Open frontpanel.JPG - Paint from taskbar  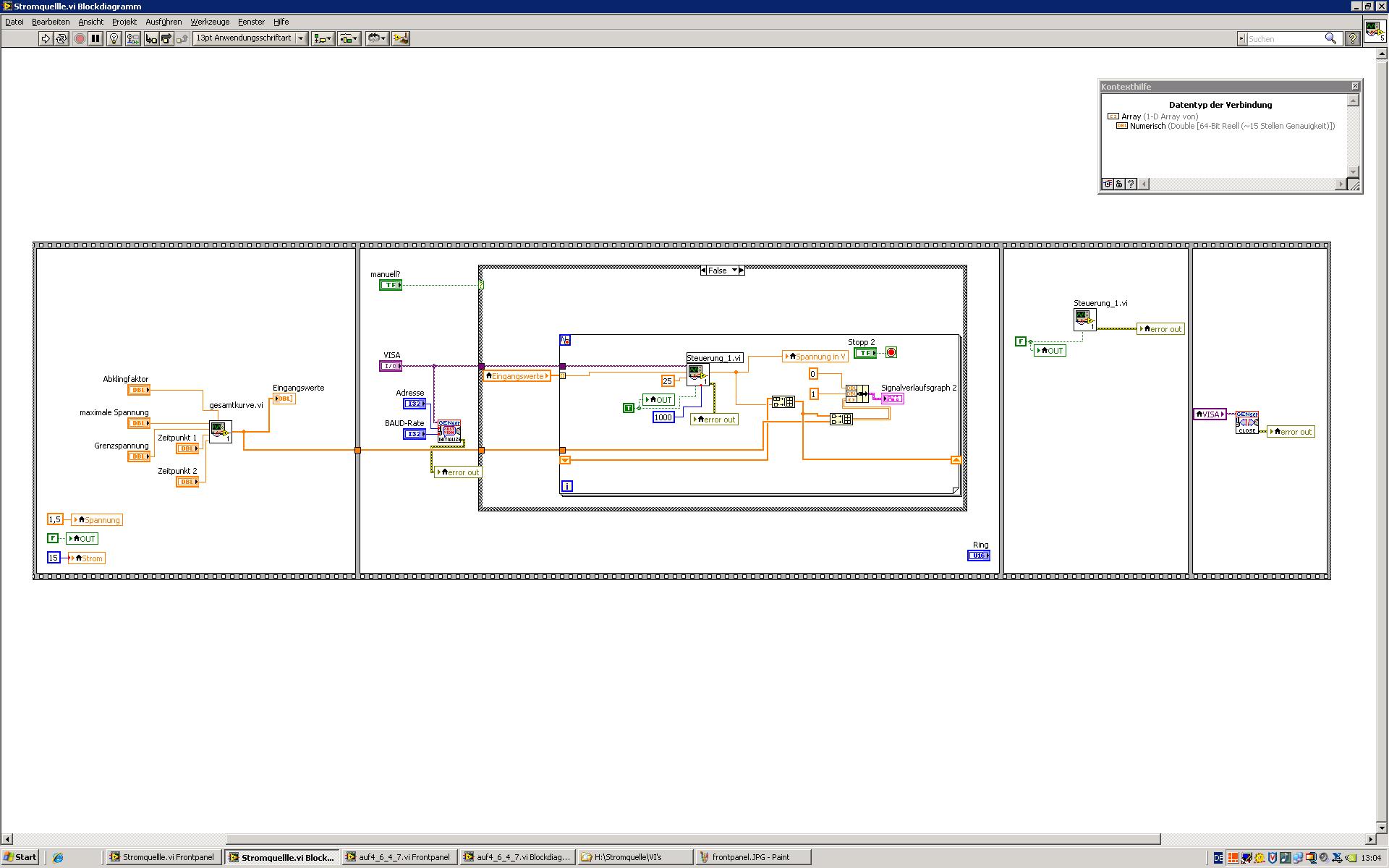pyautogui.click(x=750, y=857)
